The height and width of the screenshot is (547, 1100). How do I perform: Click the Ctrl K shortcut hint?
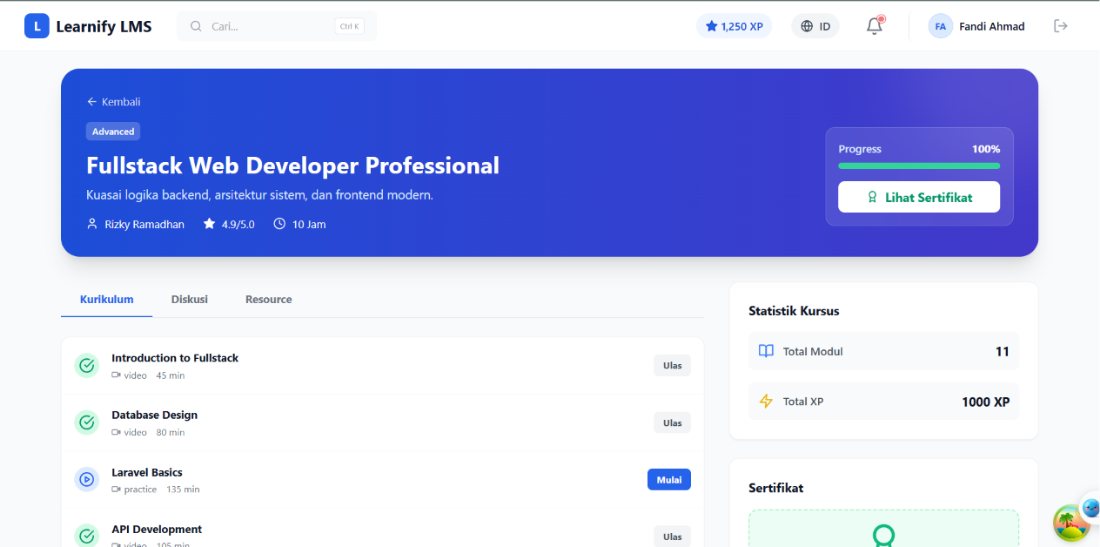click(349, 27)
